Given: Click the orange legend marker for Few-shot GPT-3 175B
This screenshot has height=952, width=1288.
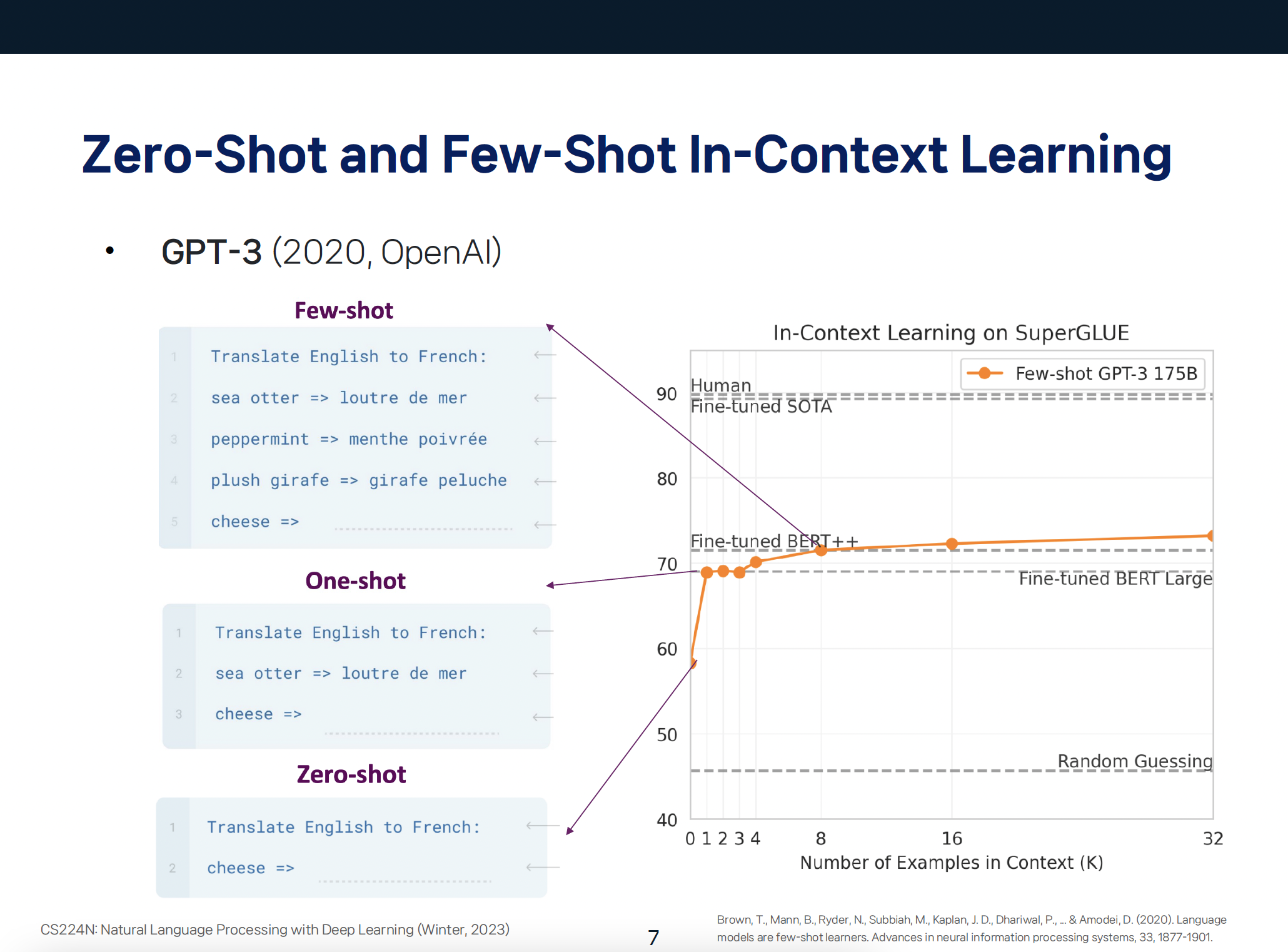Looking at the screenshot, I should 985,373.
